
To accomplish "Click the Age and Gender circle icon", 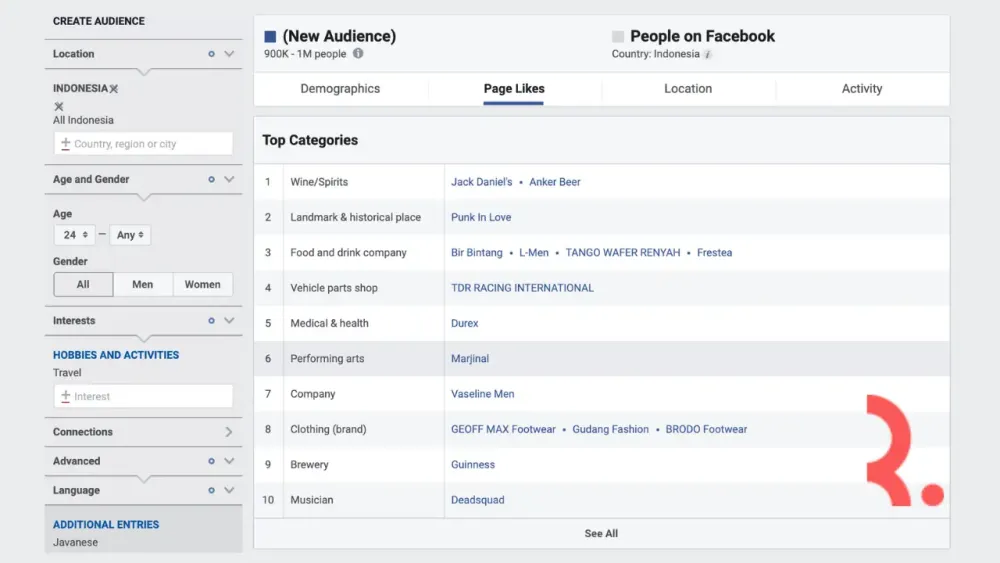I will 211,180.
